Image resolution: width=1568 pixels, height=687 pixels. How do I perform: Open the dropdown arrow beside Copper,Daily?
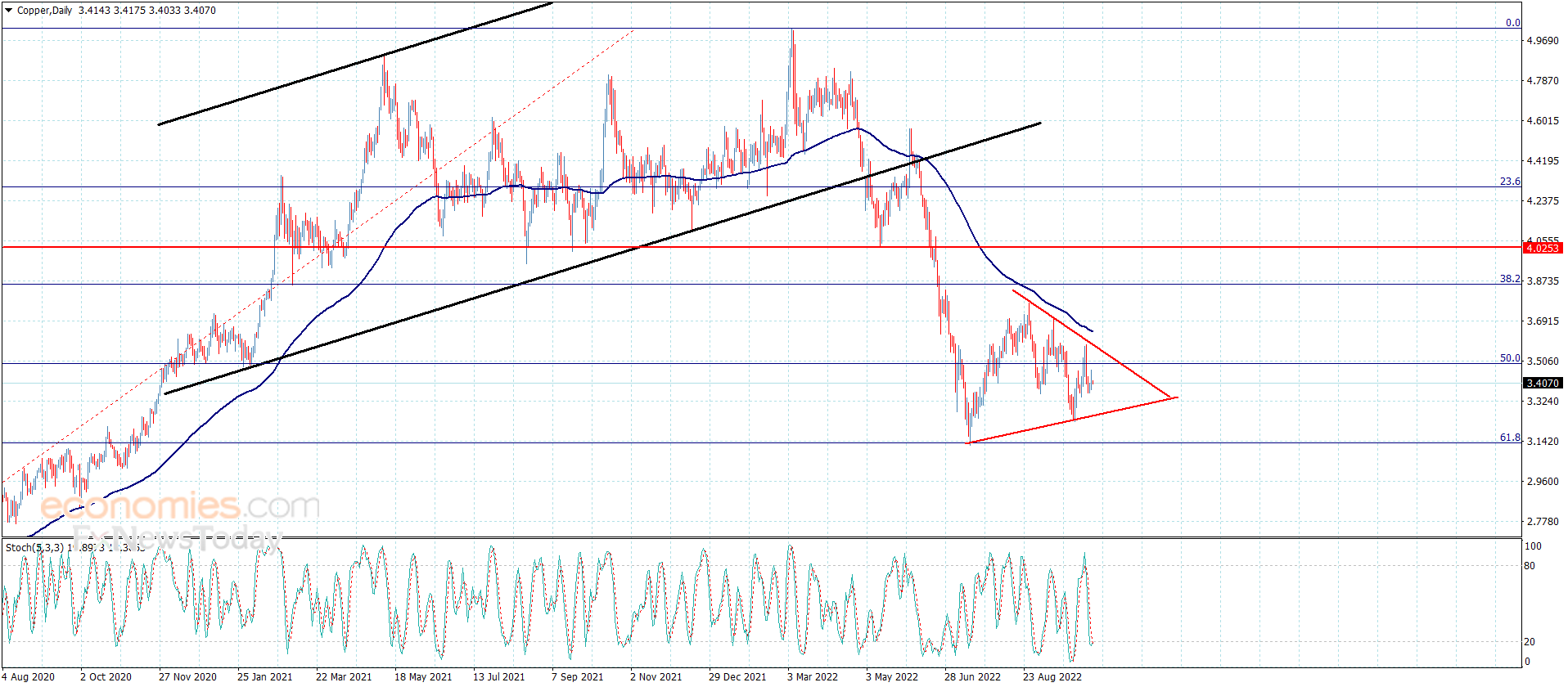[x=9, y=11]
